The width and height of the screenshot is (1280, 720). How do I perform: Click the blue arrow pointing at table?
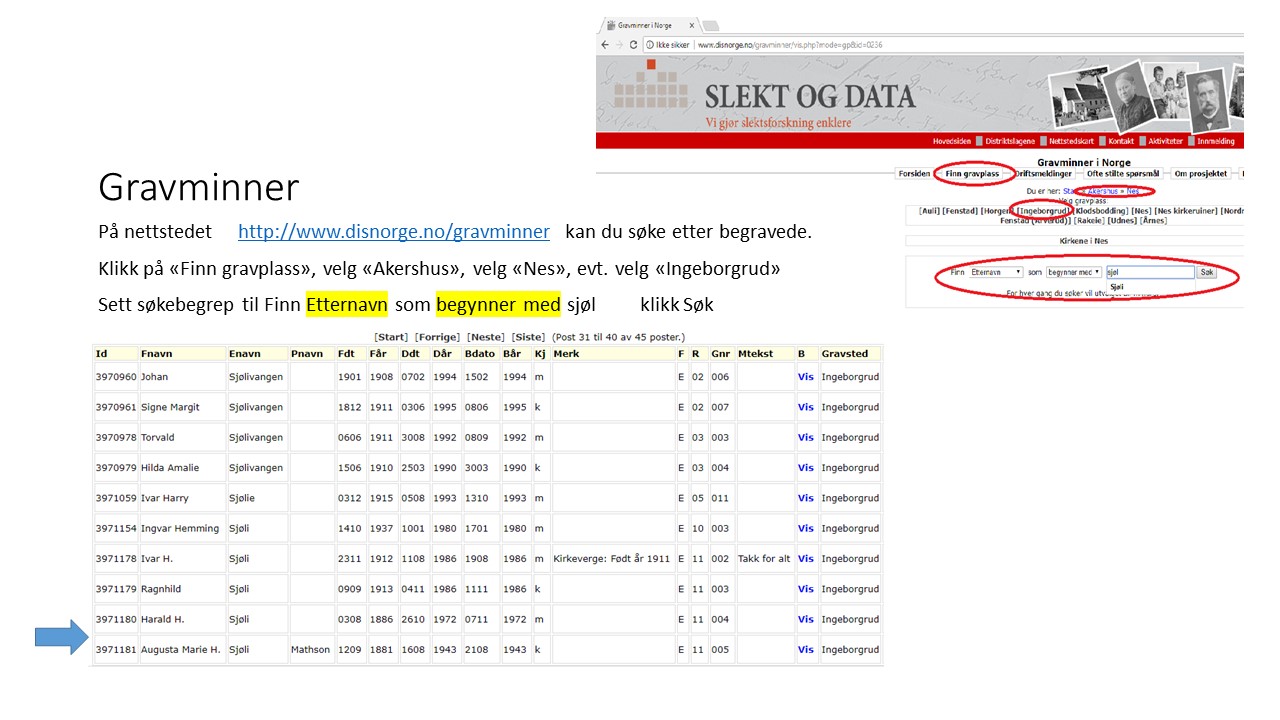(61, 637)
